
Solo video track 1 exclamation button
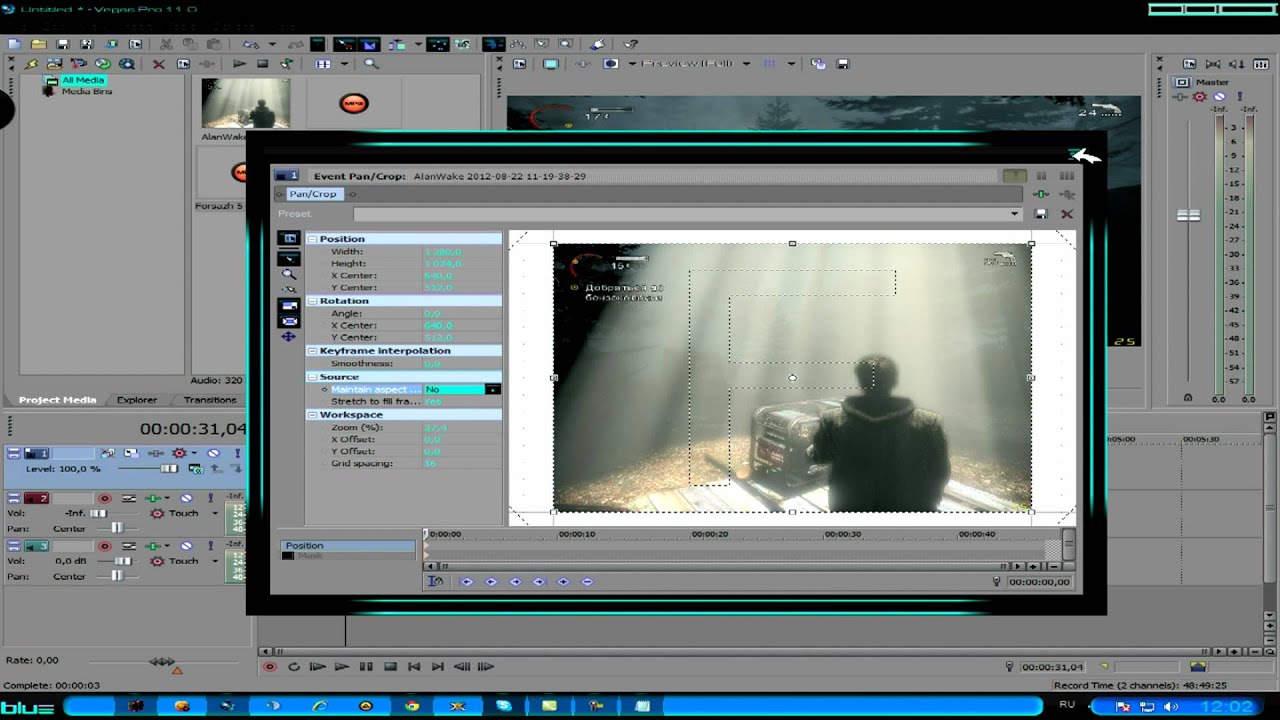237,453
